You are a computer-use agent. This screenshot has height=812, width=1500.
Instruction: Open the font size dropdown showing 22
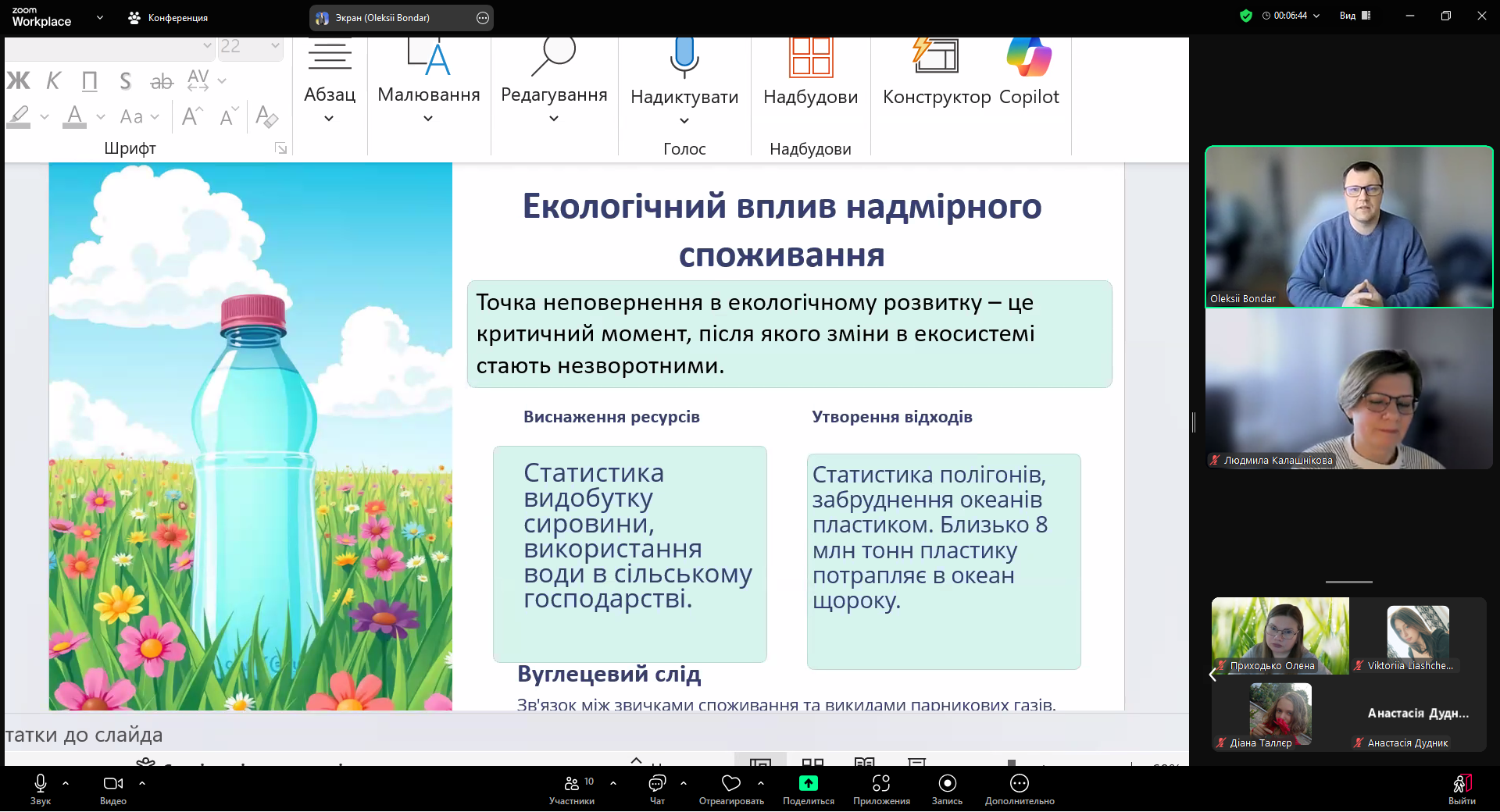coord(273,47)
